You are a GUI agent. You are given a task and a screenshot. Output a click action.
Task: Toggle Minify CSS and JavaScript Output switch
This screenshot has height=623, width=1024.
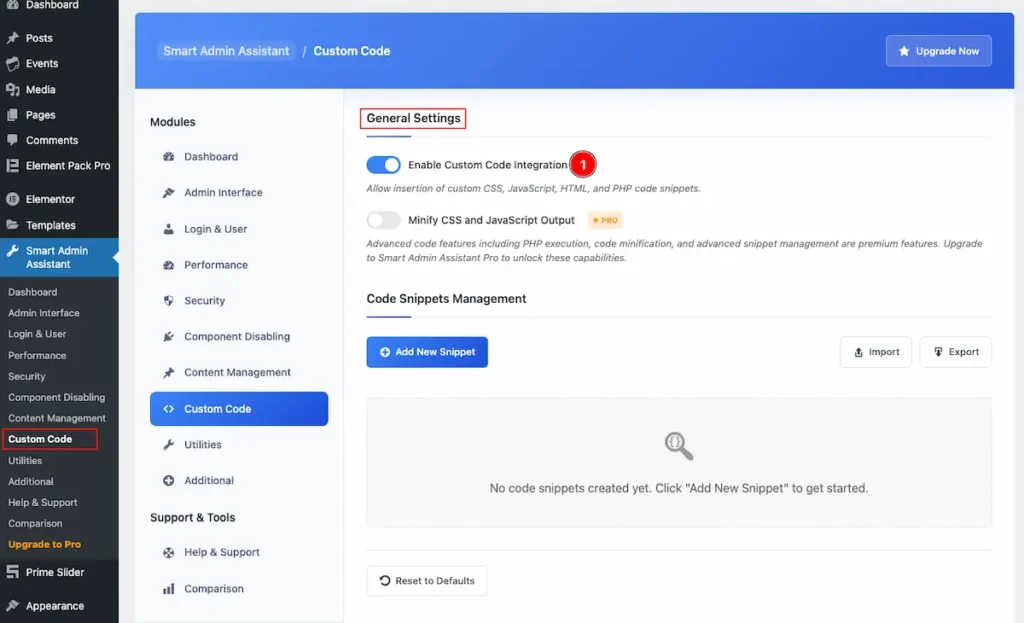click(383, 220)
